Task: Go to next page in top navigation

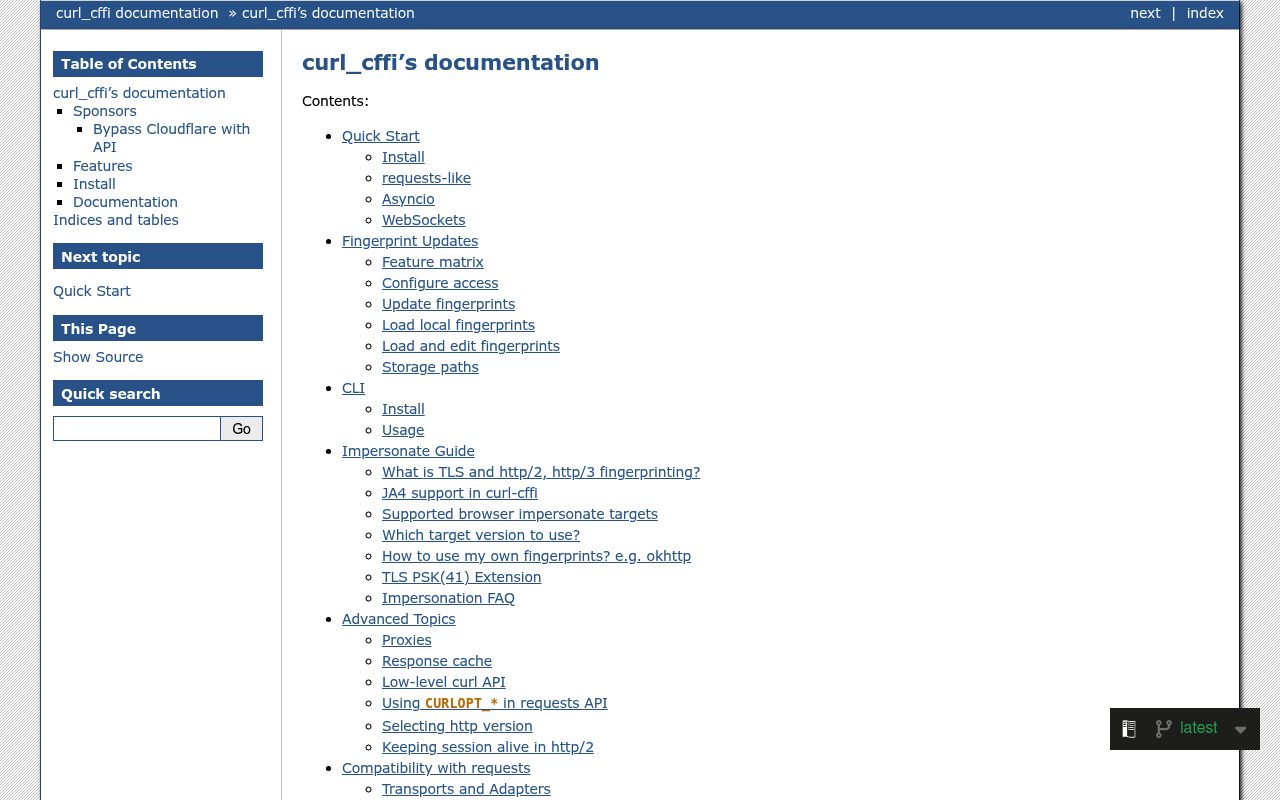Action: (1145, 13)
